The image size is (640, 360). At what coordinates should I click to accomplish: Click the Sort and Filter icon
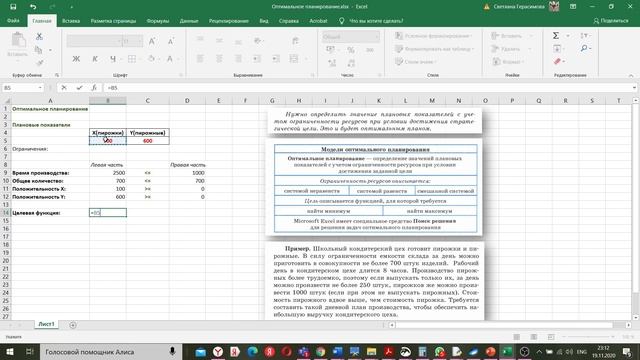(584, 36)
